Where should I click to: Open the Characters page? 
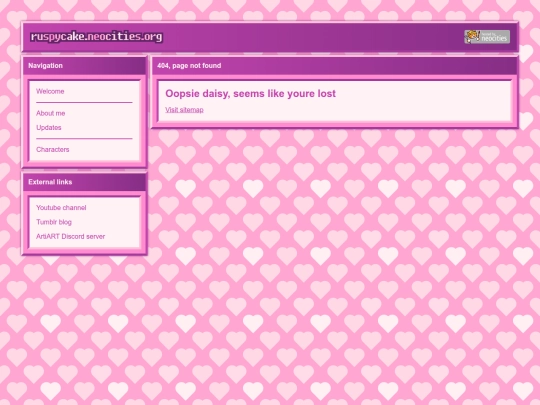53,149
